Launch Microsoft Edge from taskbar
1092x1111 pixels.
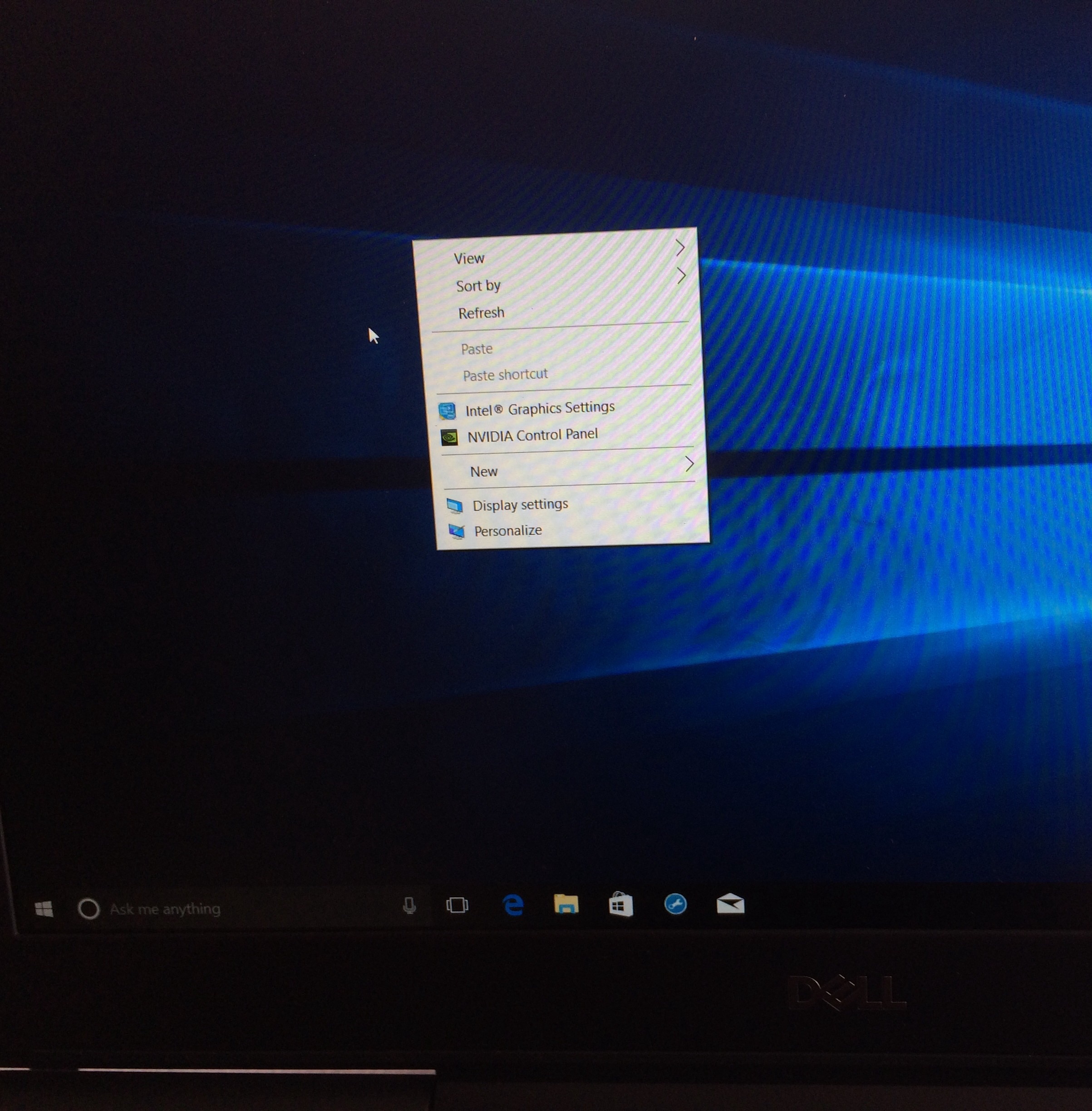513,905
